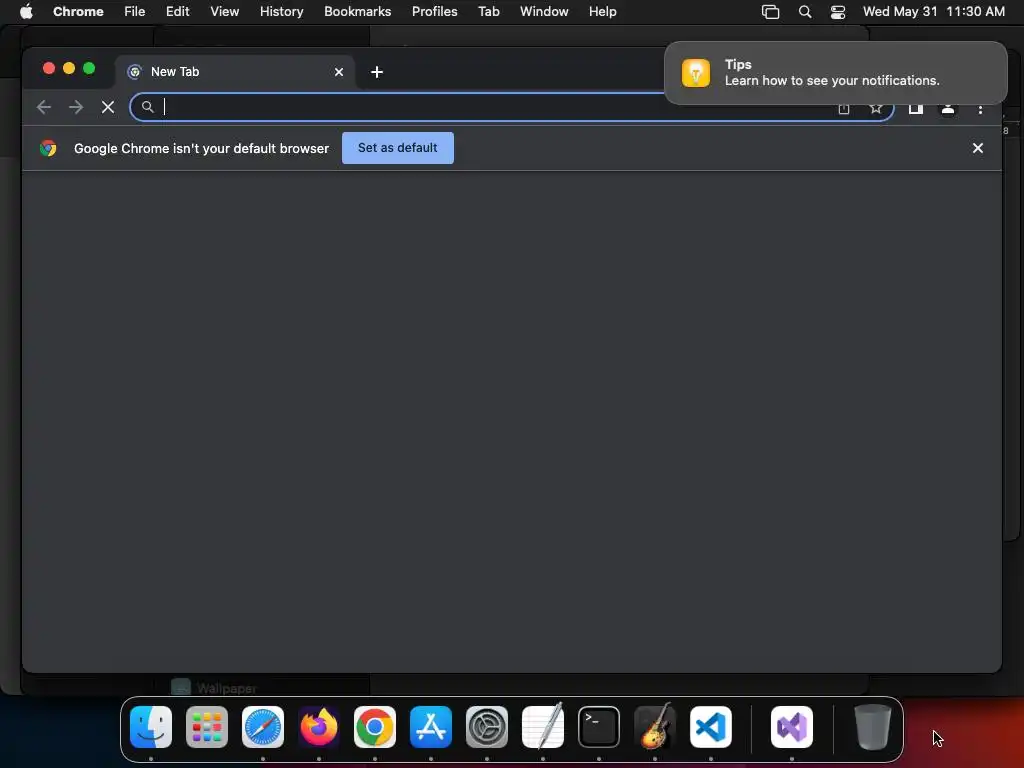The height and width of the screenshot is (768, 1024).
Task: Click Google Chrome in the Dock
Action: tap(375, 727)
